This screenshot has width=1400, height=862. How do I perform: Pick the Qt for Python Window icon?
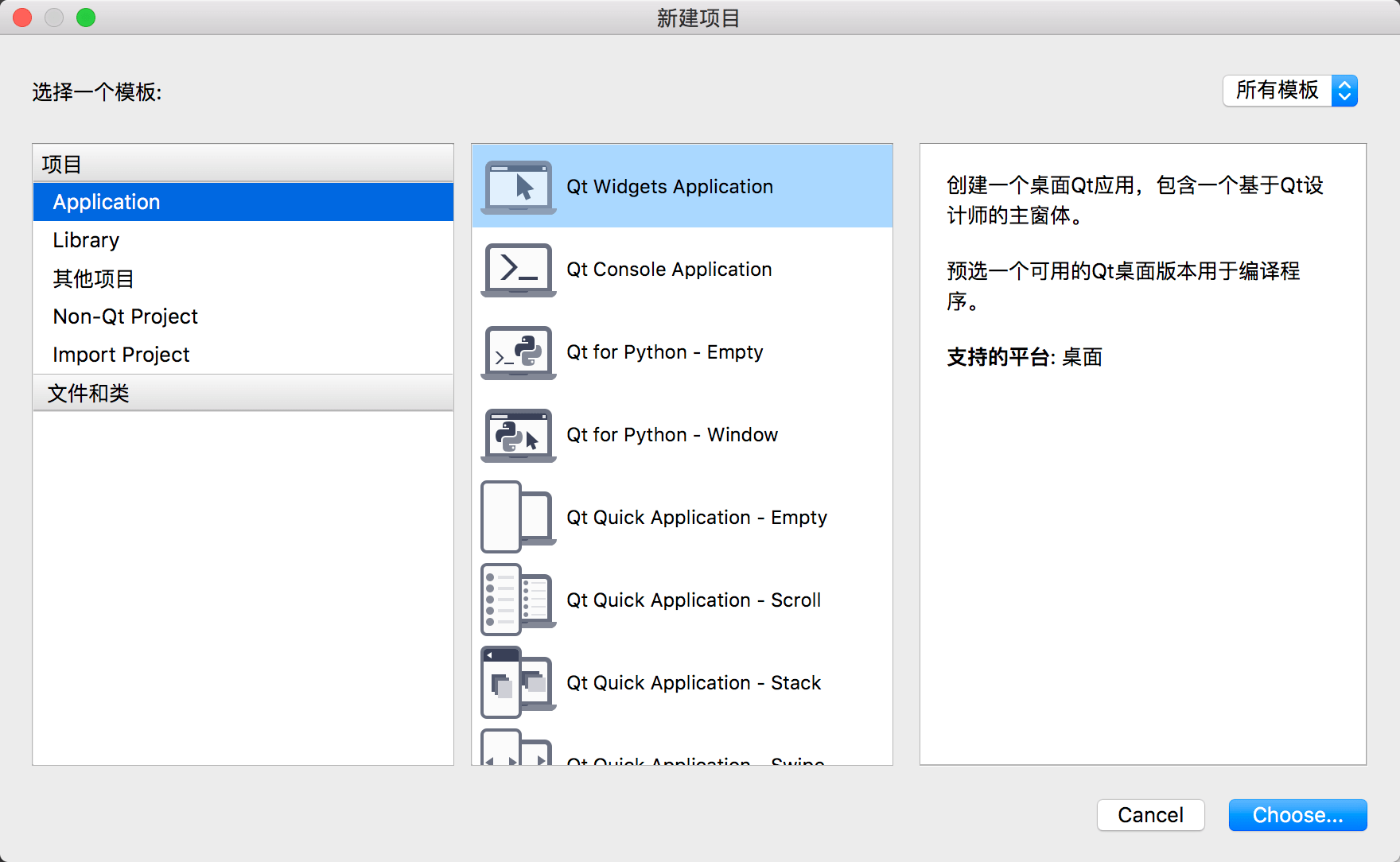click(519, 435)
